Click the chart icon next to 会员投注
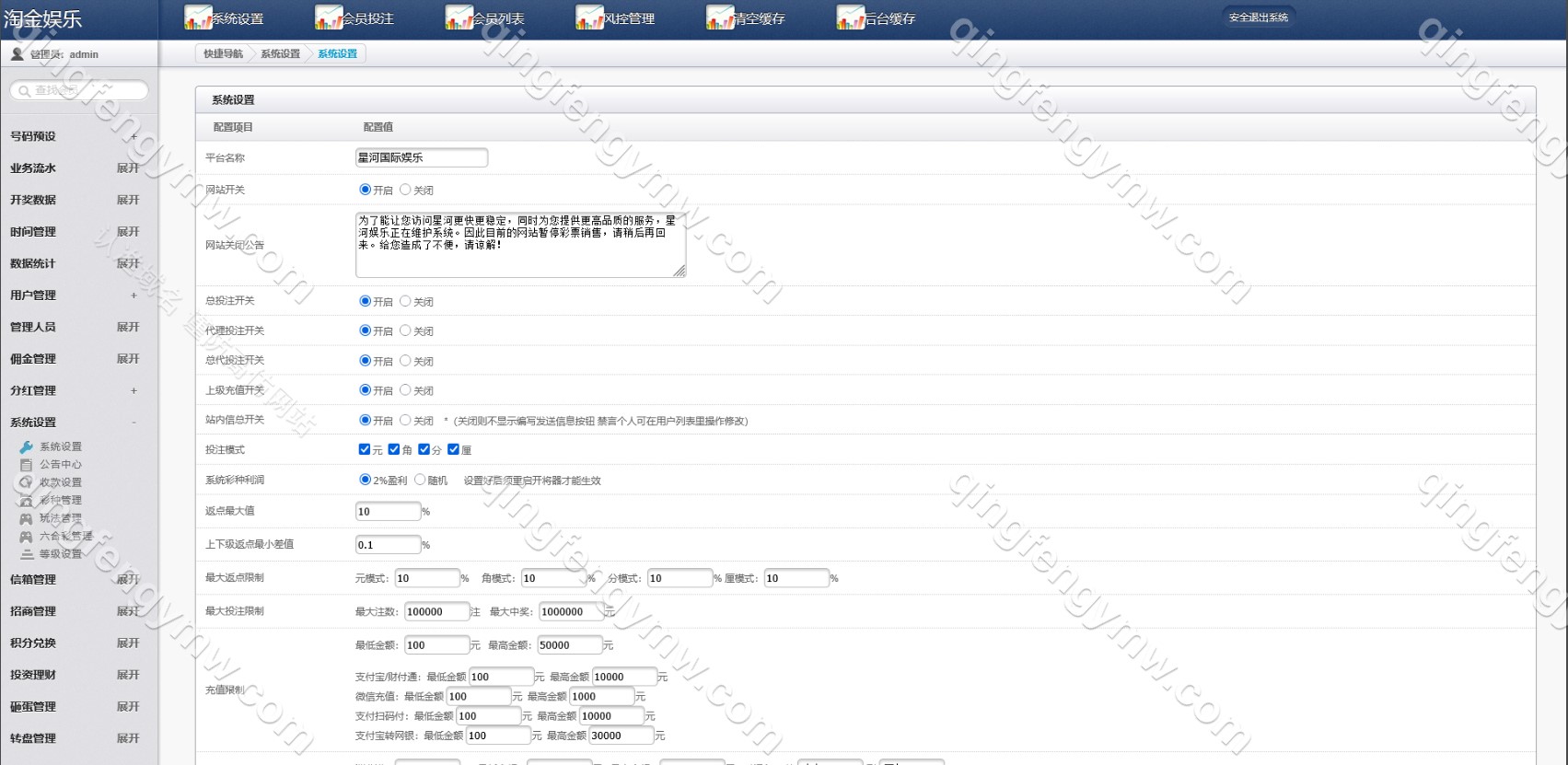1568x765 pixels. point(328,17)
